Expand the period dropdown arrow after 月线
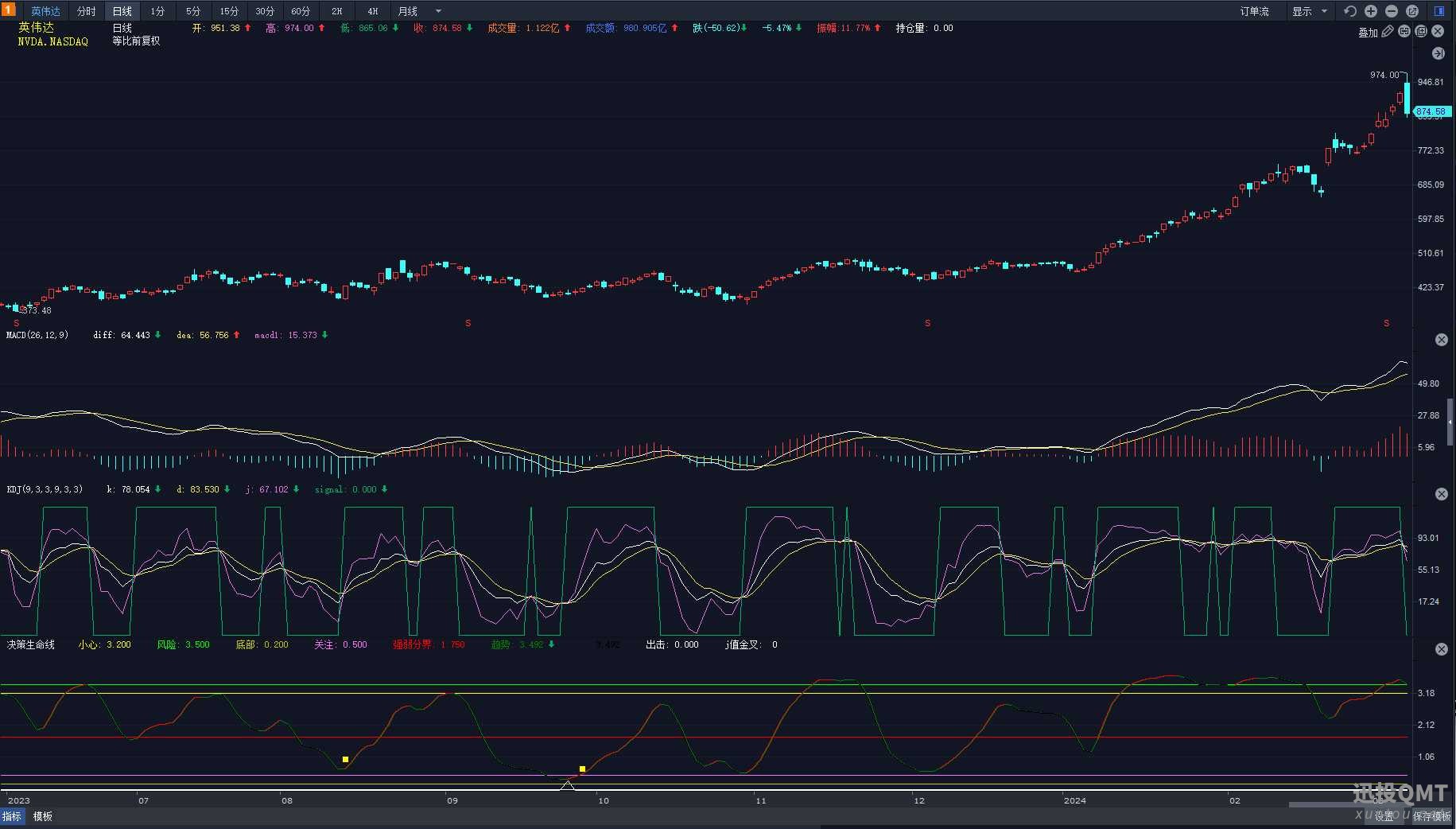Screen dimensions: 1456x829 click(438, 11)
